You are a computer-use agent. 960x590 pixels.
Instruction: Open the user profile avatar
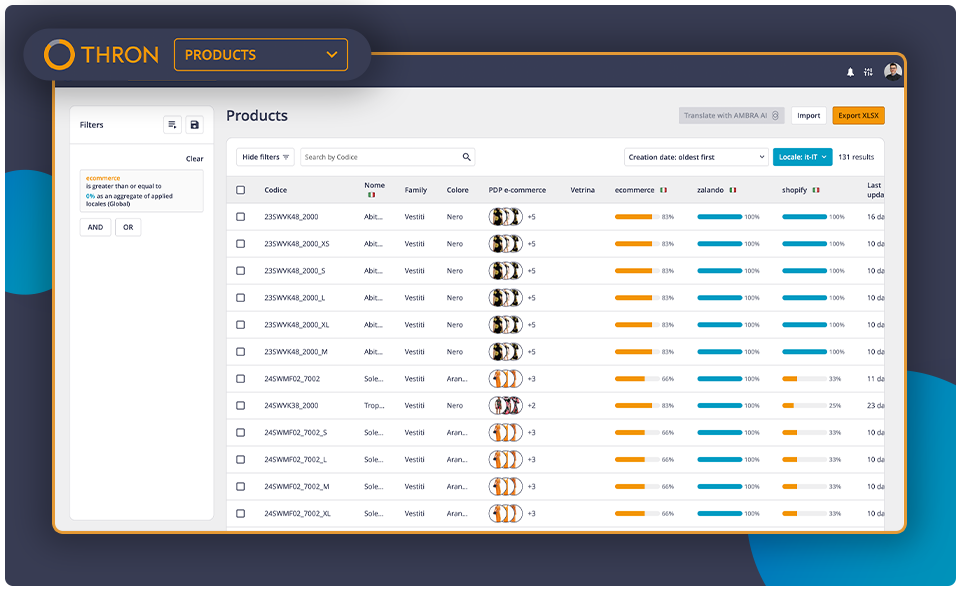tap(893, 72)
